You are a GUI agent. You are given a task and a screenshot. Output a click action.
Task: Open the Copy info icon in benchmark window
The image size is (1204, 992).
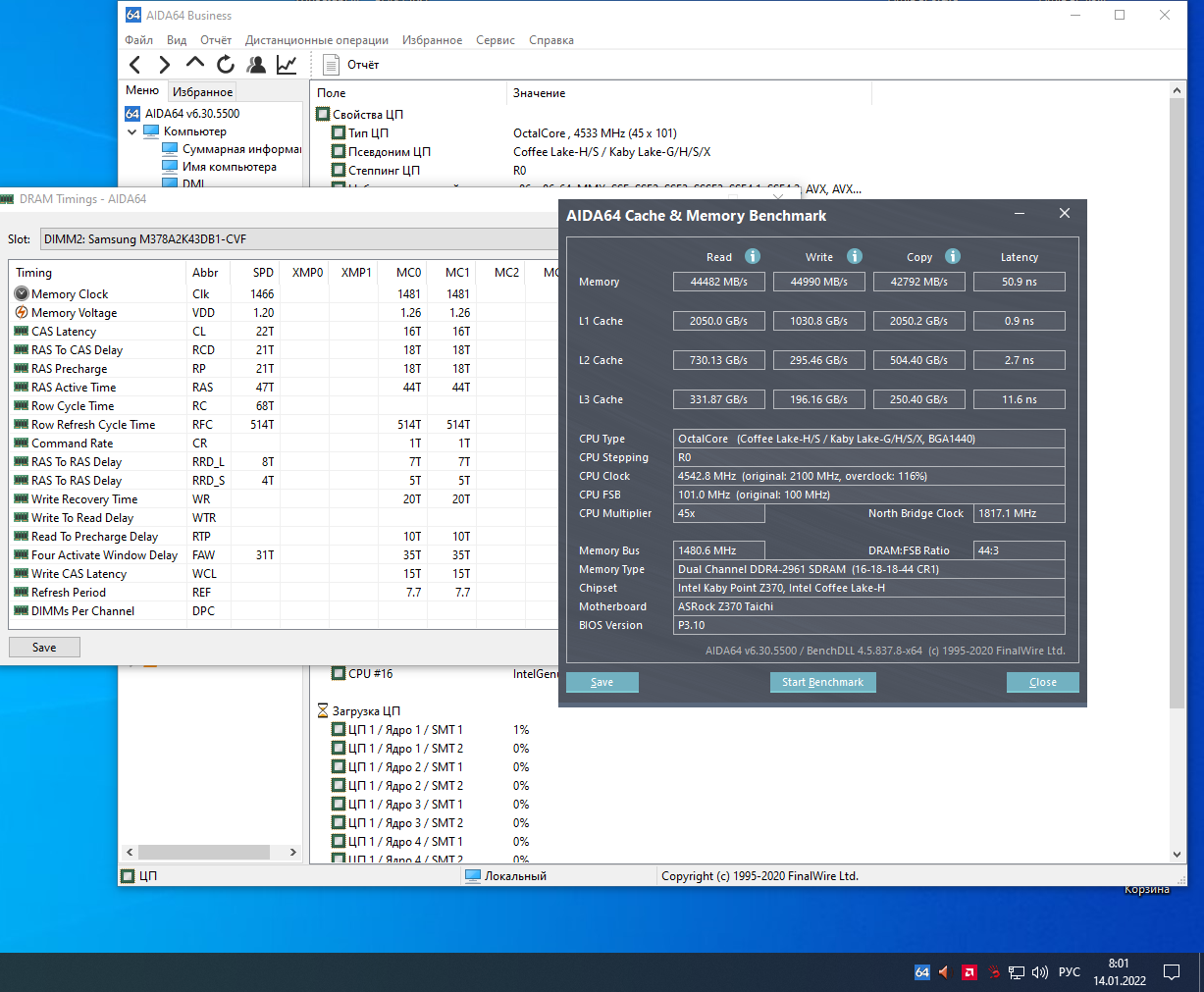tap(953, 256)
